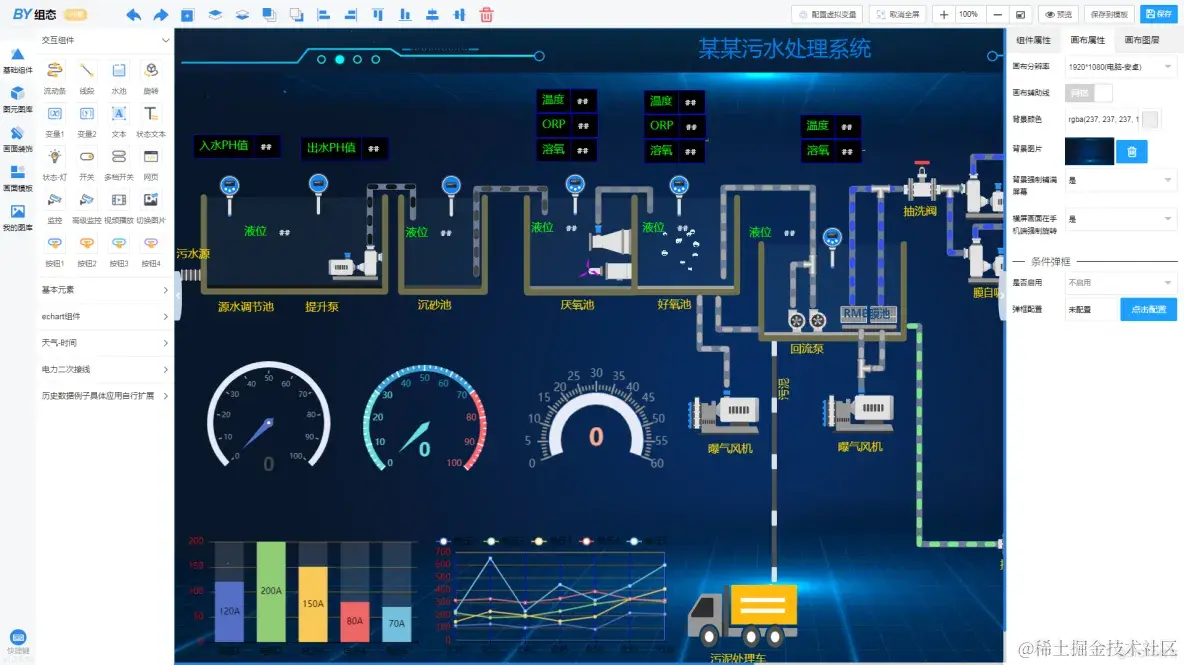1184x665 pixels.
Task: Click the trash delete icon in the toolbar
Action: point(485,14)
